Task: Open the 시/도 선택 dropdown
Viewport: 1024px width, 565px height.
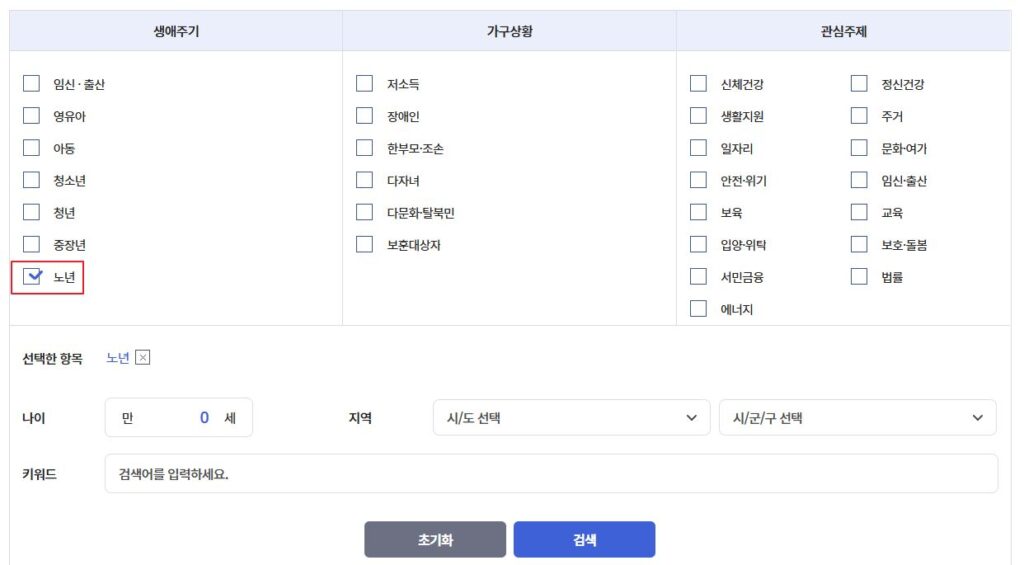Action: (x=571, y=418)
